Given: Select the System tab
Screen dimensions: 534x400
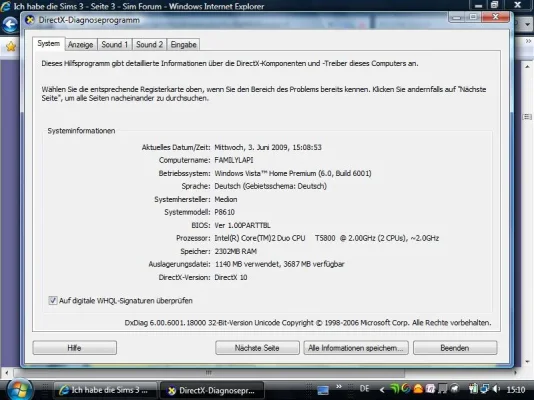Looking at the screenshot, I should [49, 44].
